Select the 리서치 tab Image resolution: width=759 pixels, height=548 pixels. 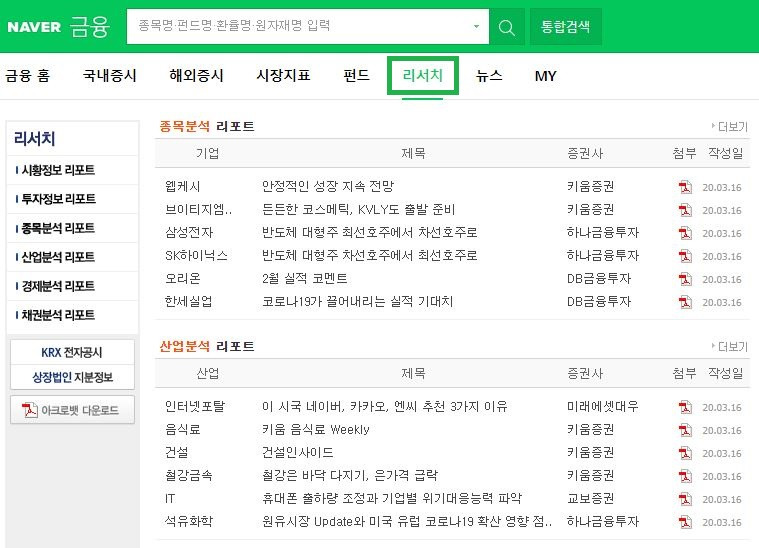(423, 76)
